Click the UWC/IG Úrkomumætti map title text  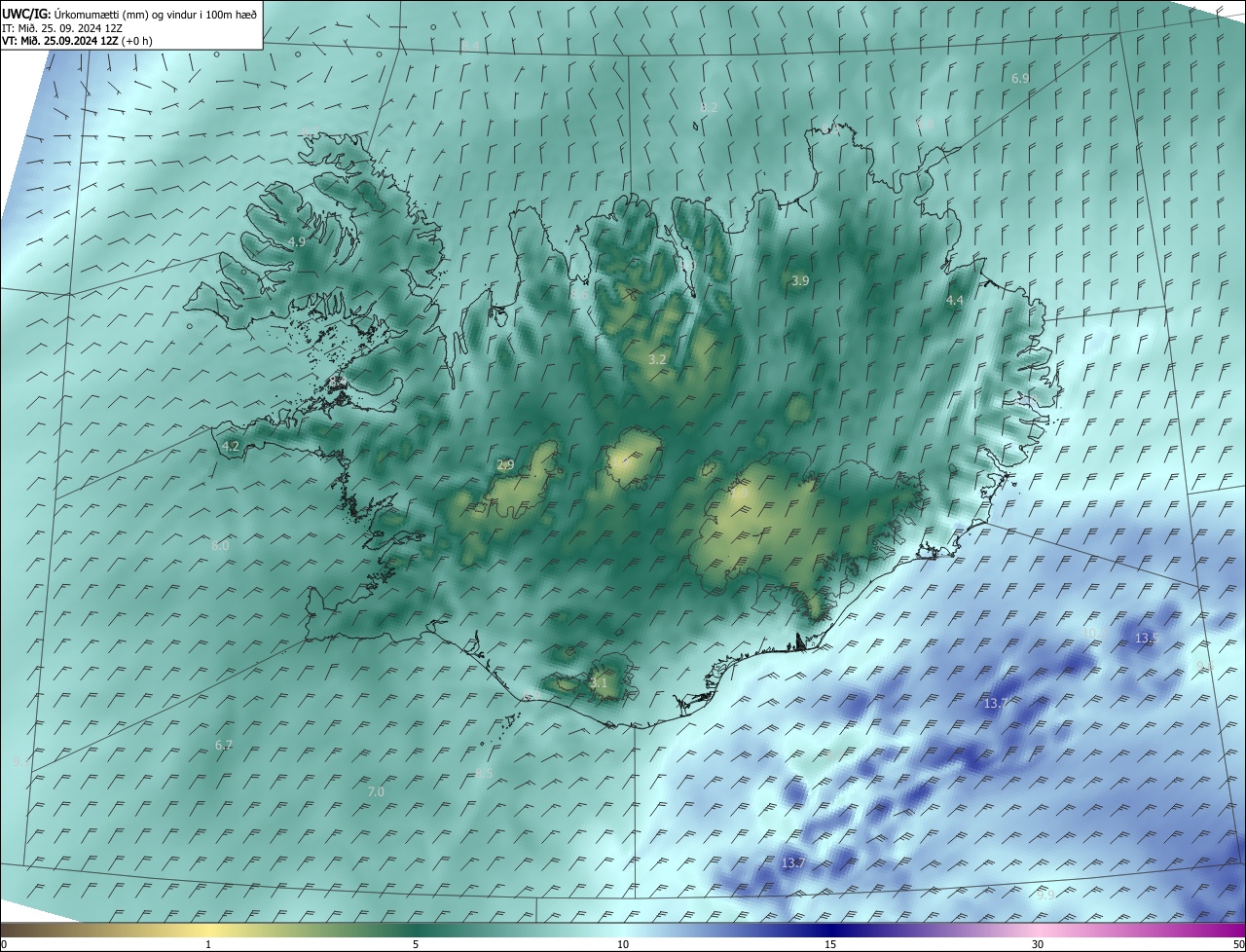(x=129, y=13)
